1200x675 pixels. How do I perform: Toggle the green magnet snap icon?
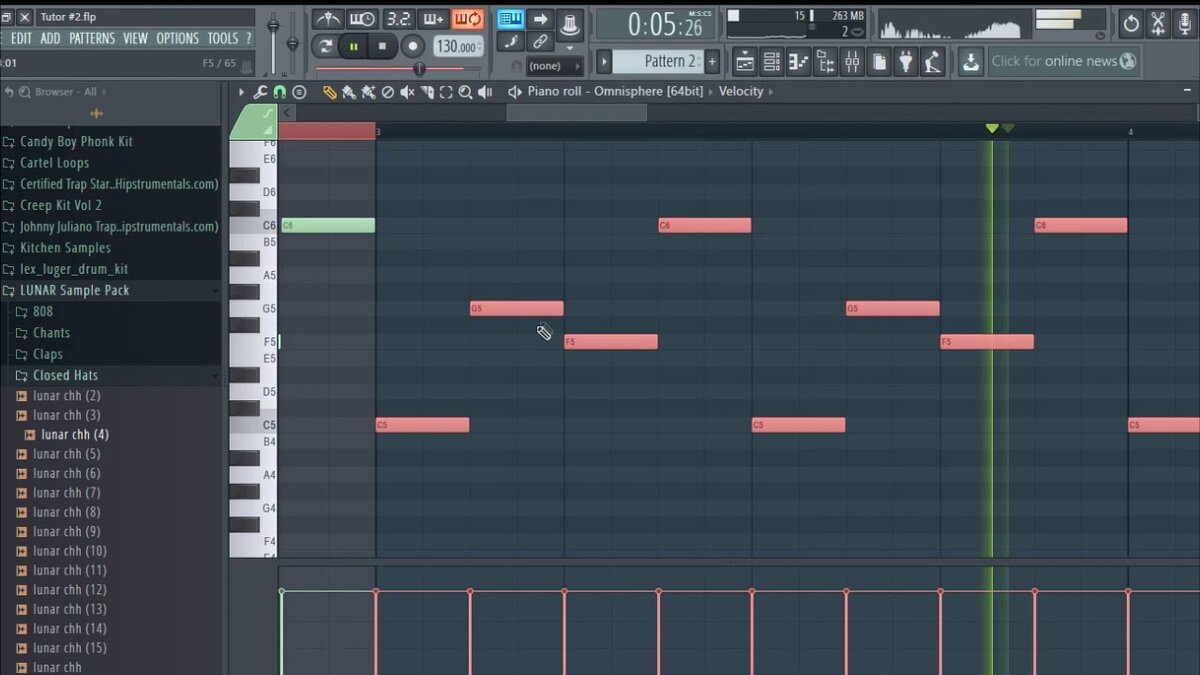(279, 92)
